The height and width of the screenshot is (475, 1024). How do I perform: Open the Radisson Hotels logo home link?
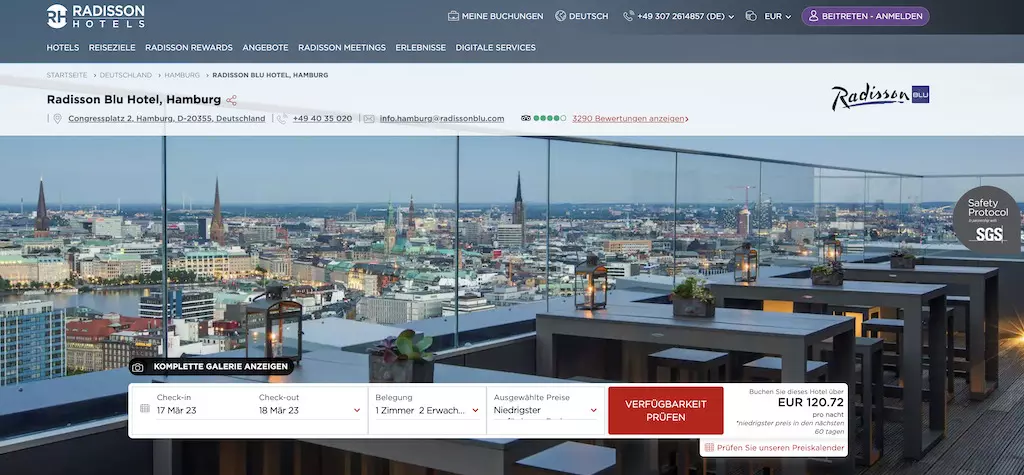click(95, 16)
